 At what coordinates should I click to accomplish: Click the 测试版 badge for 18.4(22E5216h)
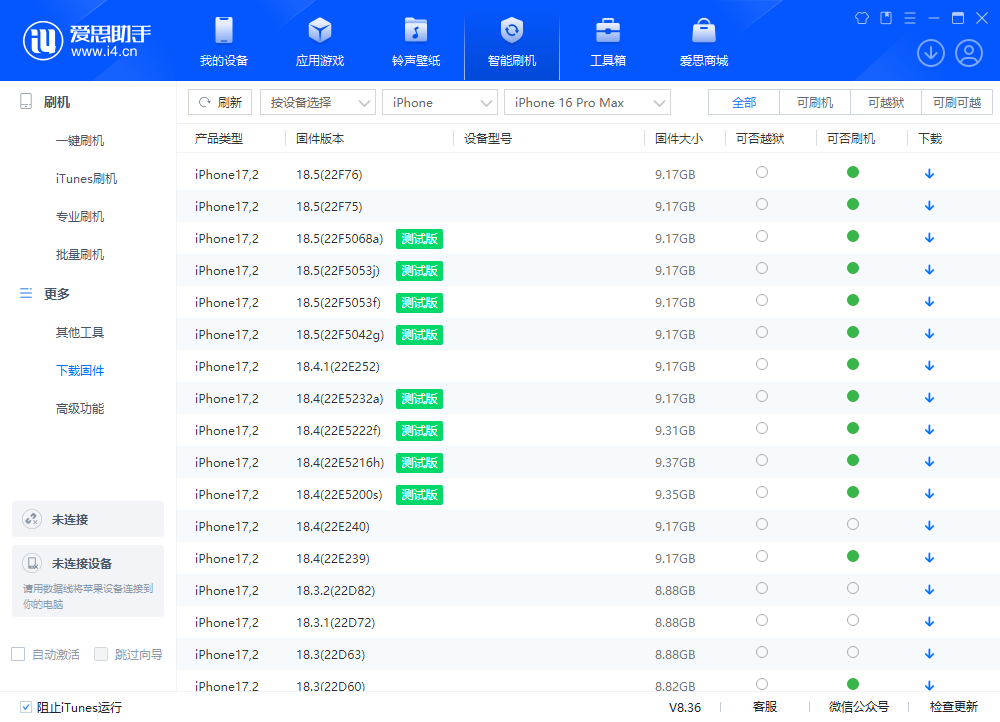coord(419,462)
